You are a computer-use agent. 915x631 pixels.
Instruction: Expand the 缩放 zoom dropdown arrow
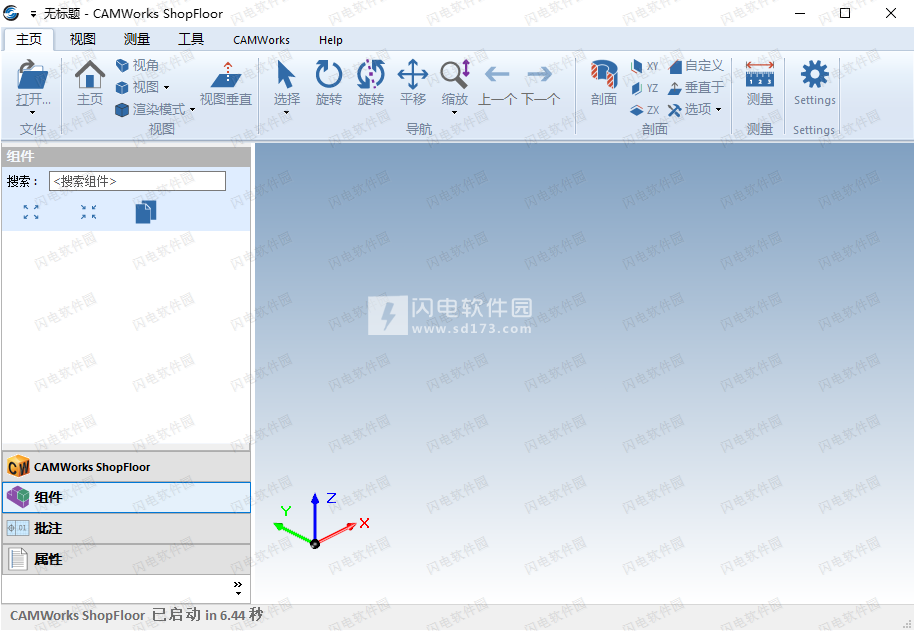click(455, 113)
